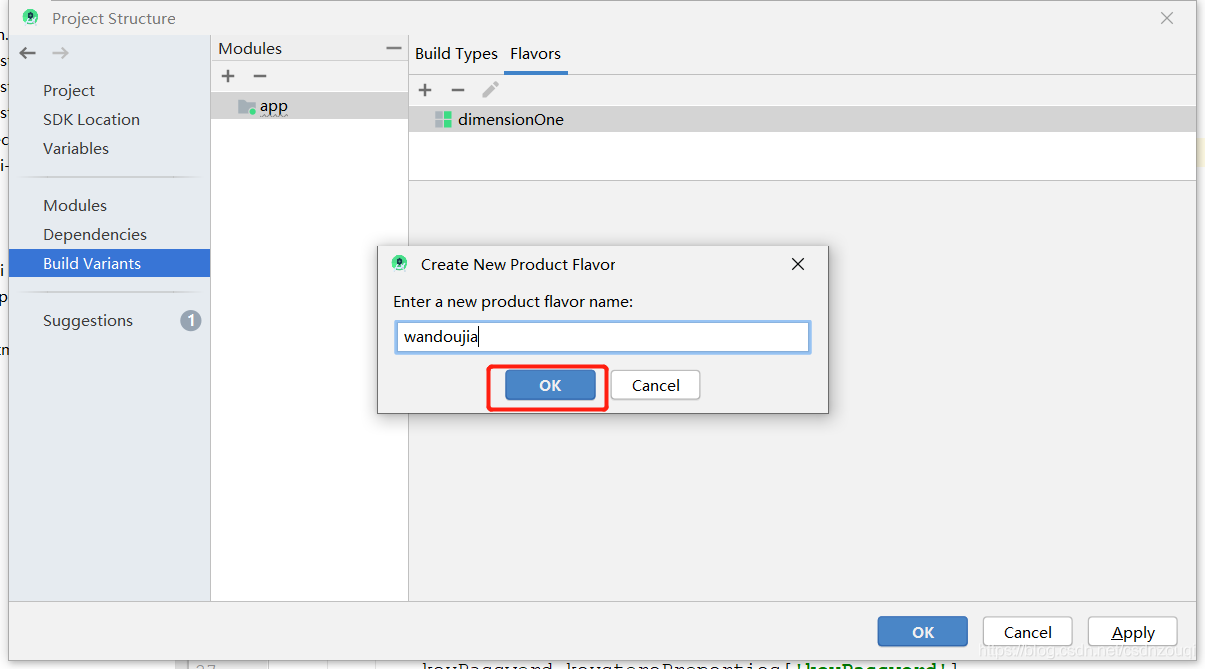Click the app module folder icon

247,106
